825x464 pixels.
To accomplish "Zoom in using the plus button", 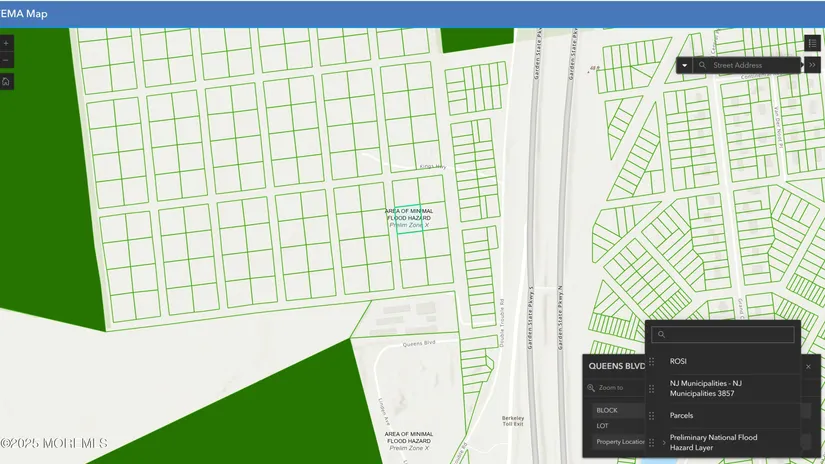I will (6, 44).
